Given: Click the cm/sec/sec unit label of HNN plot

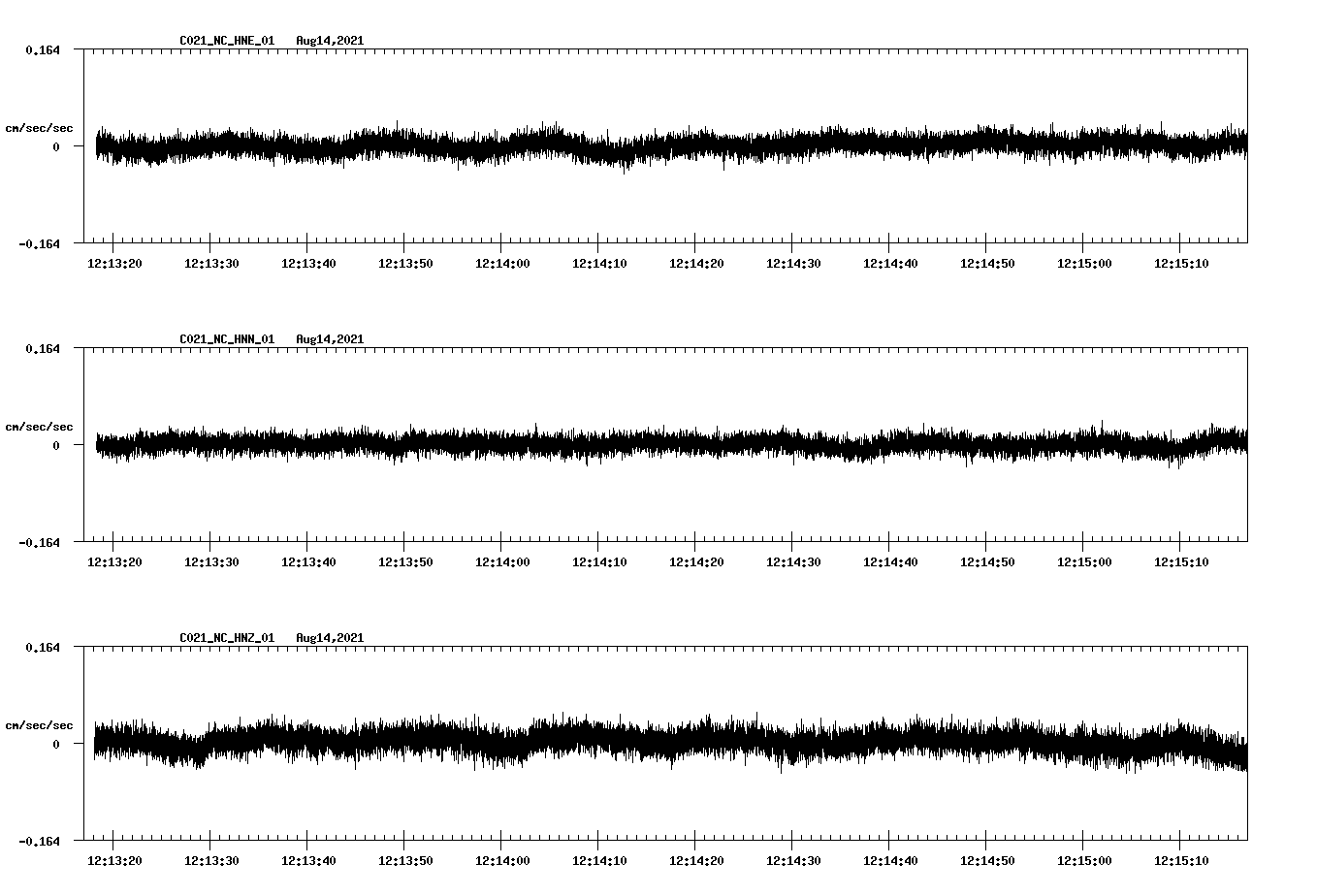Looking at the screenshot, I should click(39, 427).
